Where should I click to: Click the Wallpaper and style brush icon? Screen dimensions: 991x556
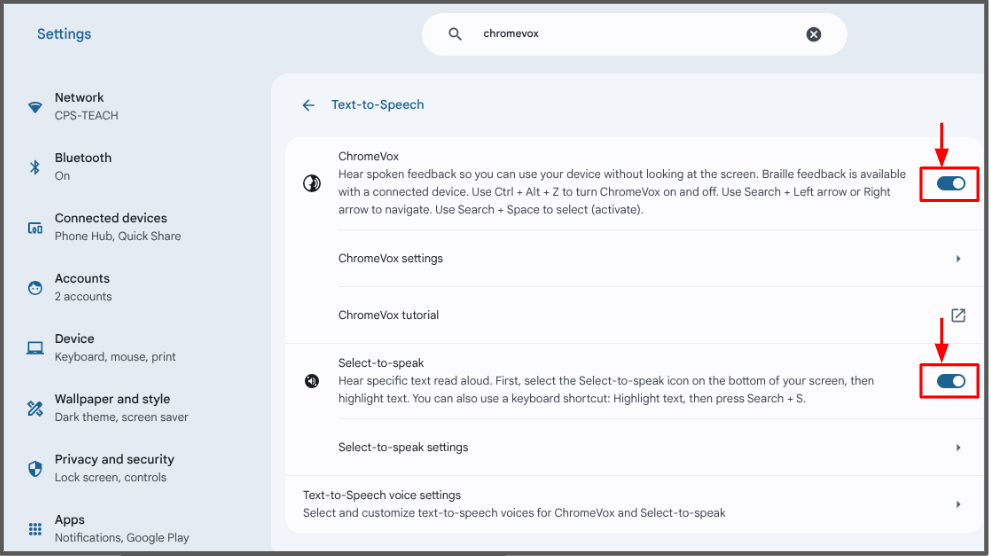click(x=35, y=408)
